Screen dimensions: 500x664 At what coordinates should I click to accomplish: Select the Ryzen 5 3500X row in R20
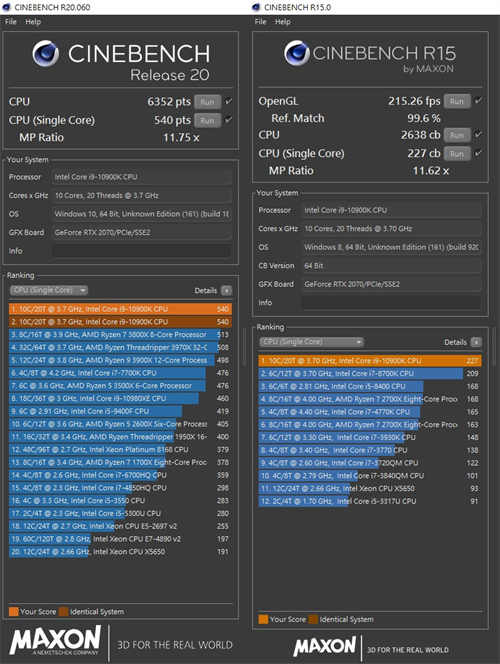(120, 386)
